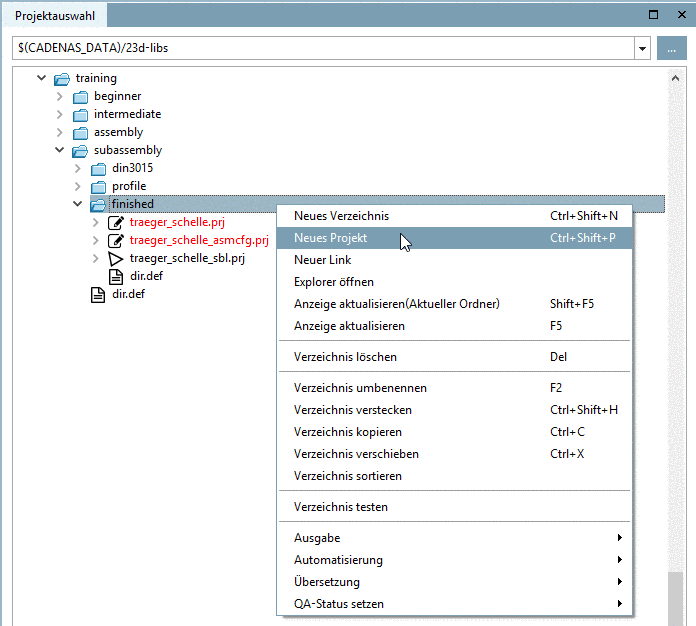Open the path dropdown arrow
Viewport: 696px width, 626px height.
click(642, 48)
